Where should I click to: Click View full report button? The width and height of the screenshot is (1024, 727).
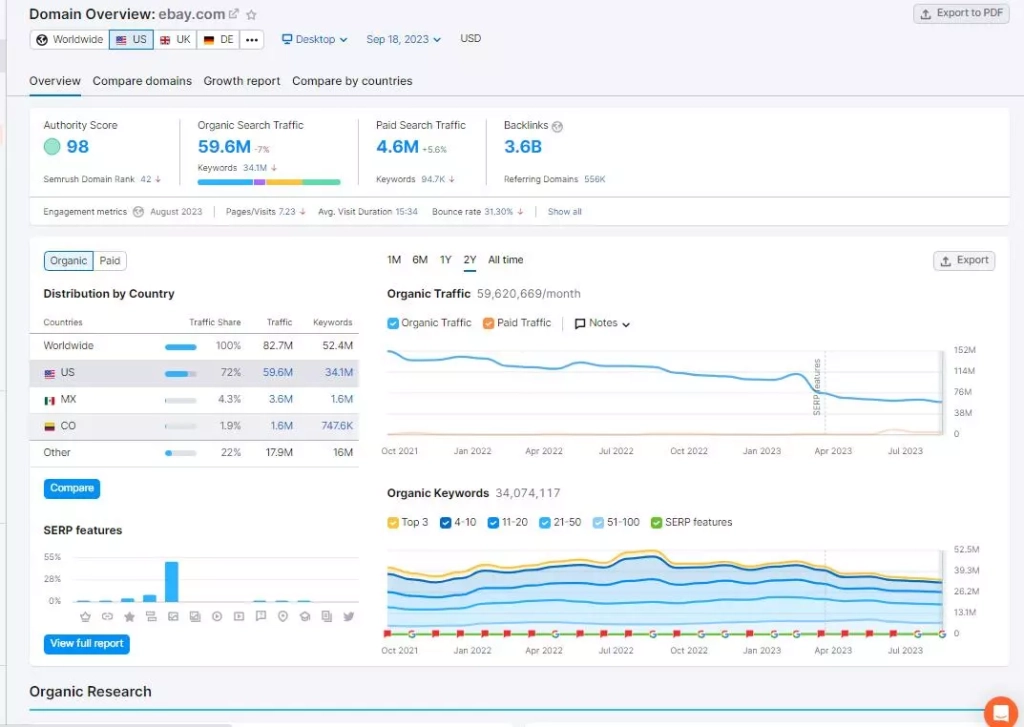click(x=87, y=644)
